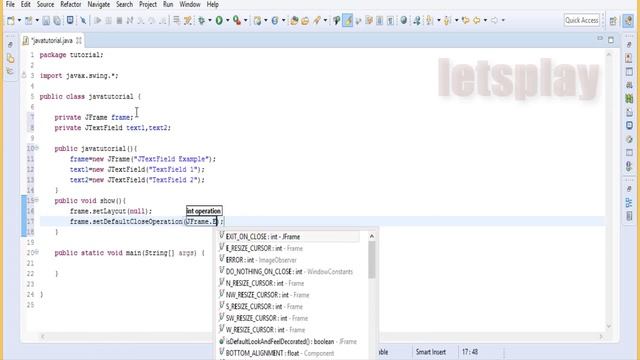The height and width of the screenshot is (360, 640).
Task: Open the External Tools dropdown arrow
Action: pyautogui.click(x=245, y=20)
